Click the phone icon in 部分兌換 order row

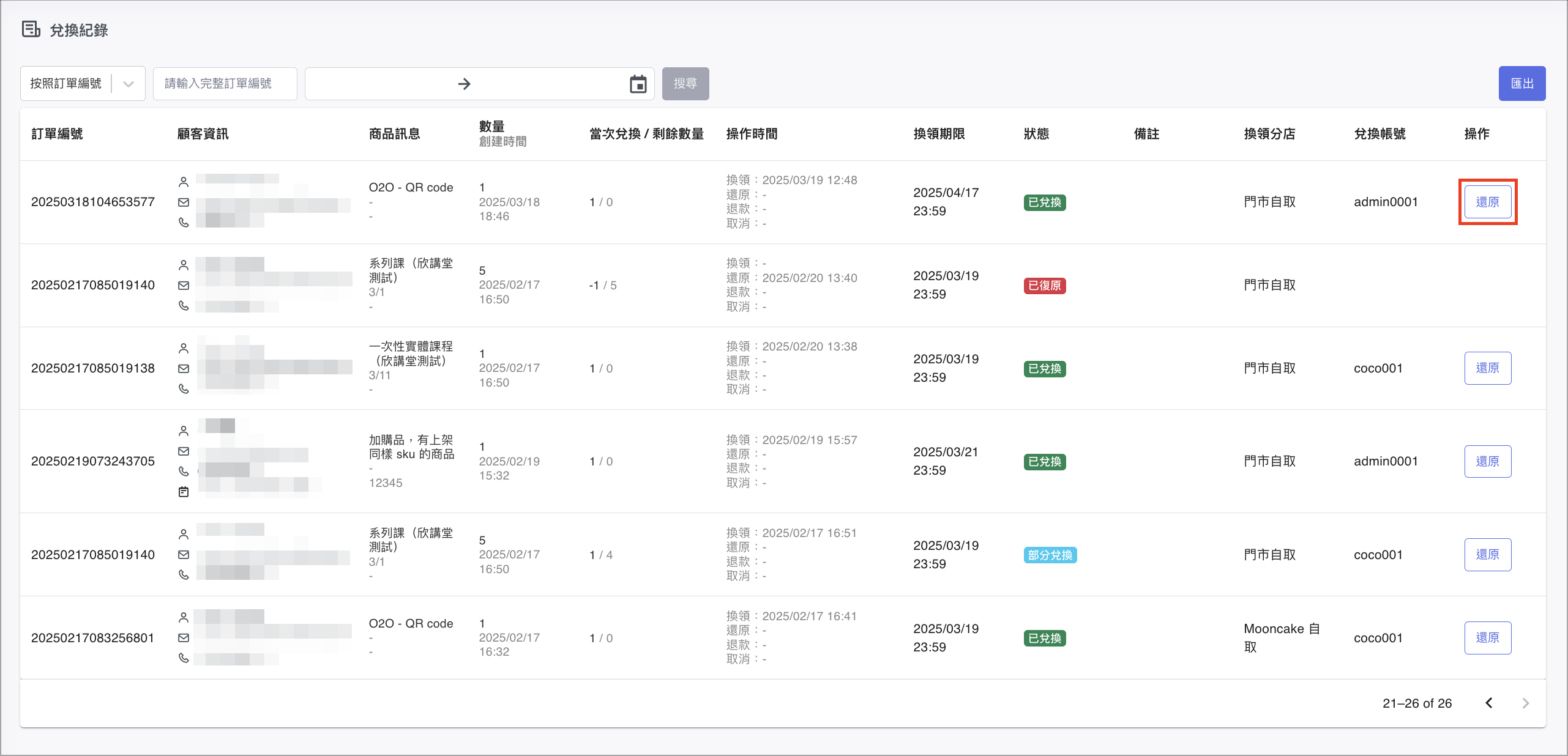pos(184,574)
